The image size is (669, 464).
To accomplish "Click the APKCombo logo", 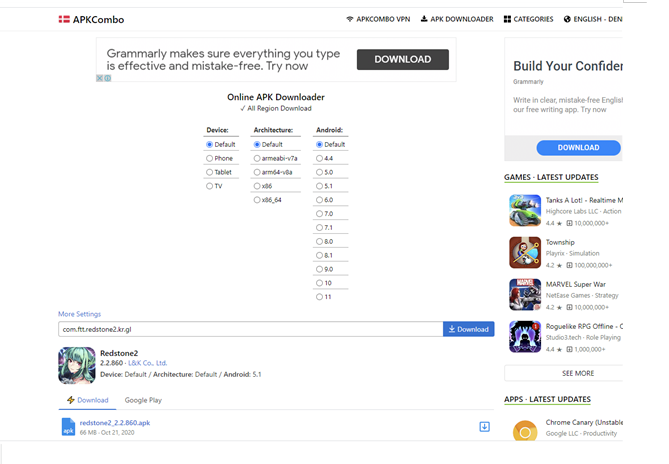I will point(91,20).
